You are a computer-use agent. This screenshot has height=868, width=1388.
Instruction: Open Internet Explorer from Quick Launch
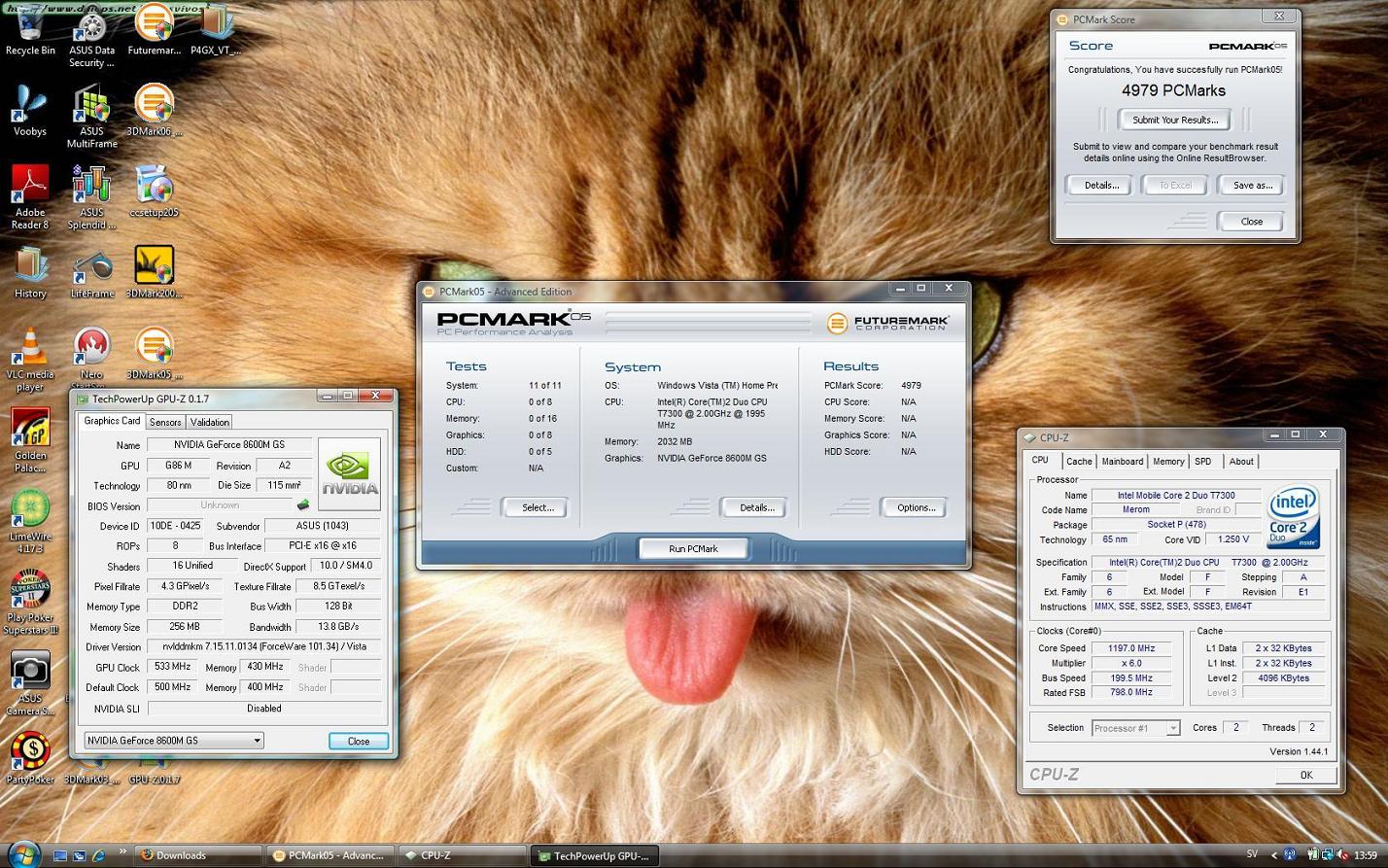[x=98, y=855]
